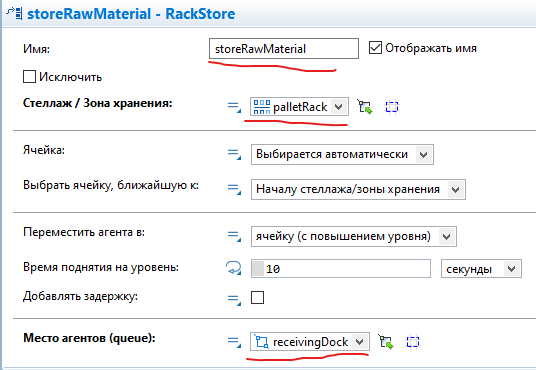Click the Место агентов (queue) label
Viewport: 536px width, 370px height.
tap(89, 338)
